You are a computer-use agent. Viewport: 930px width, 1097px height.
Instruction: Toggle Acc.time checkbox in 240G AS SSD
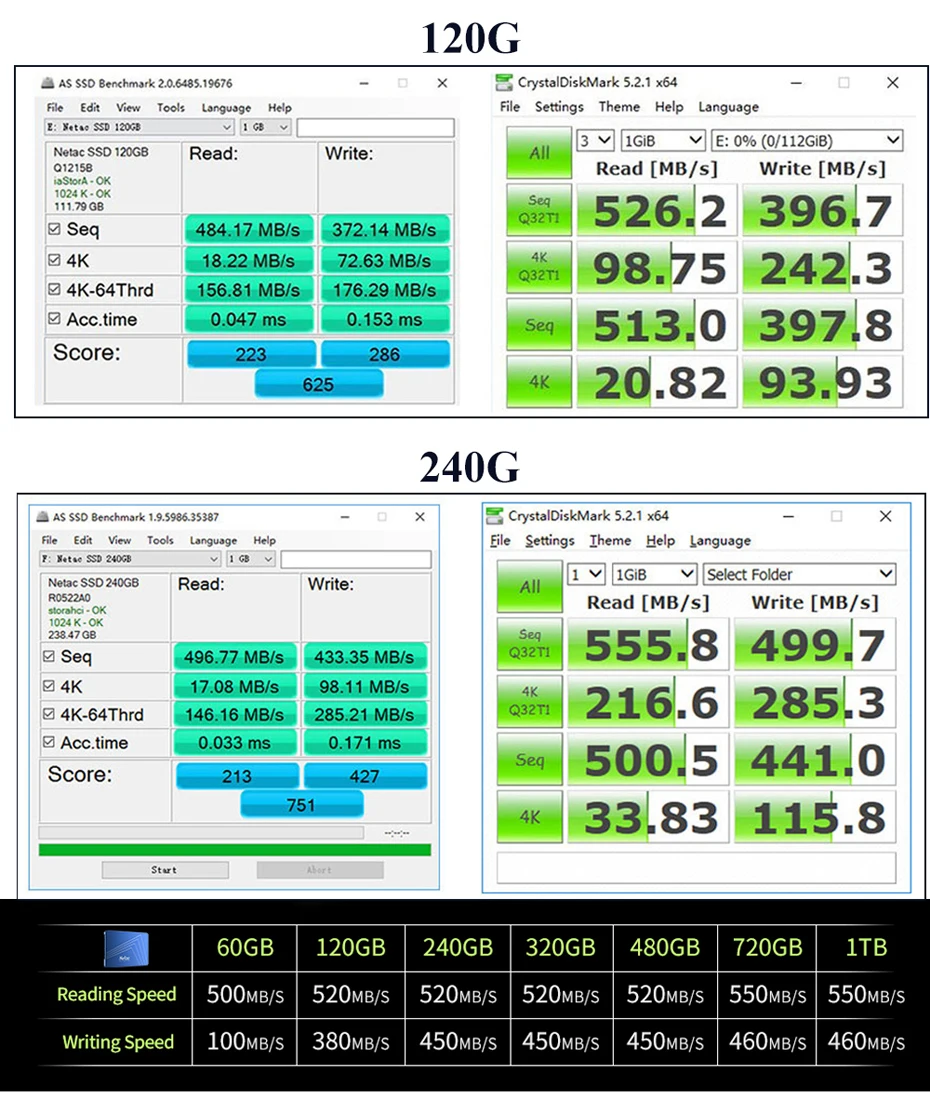point(48,742)
